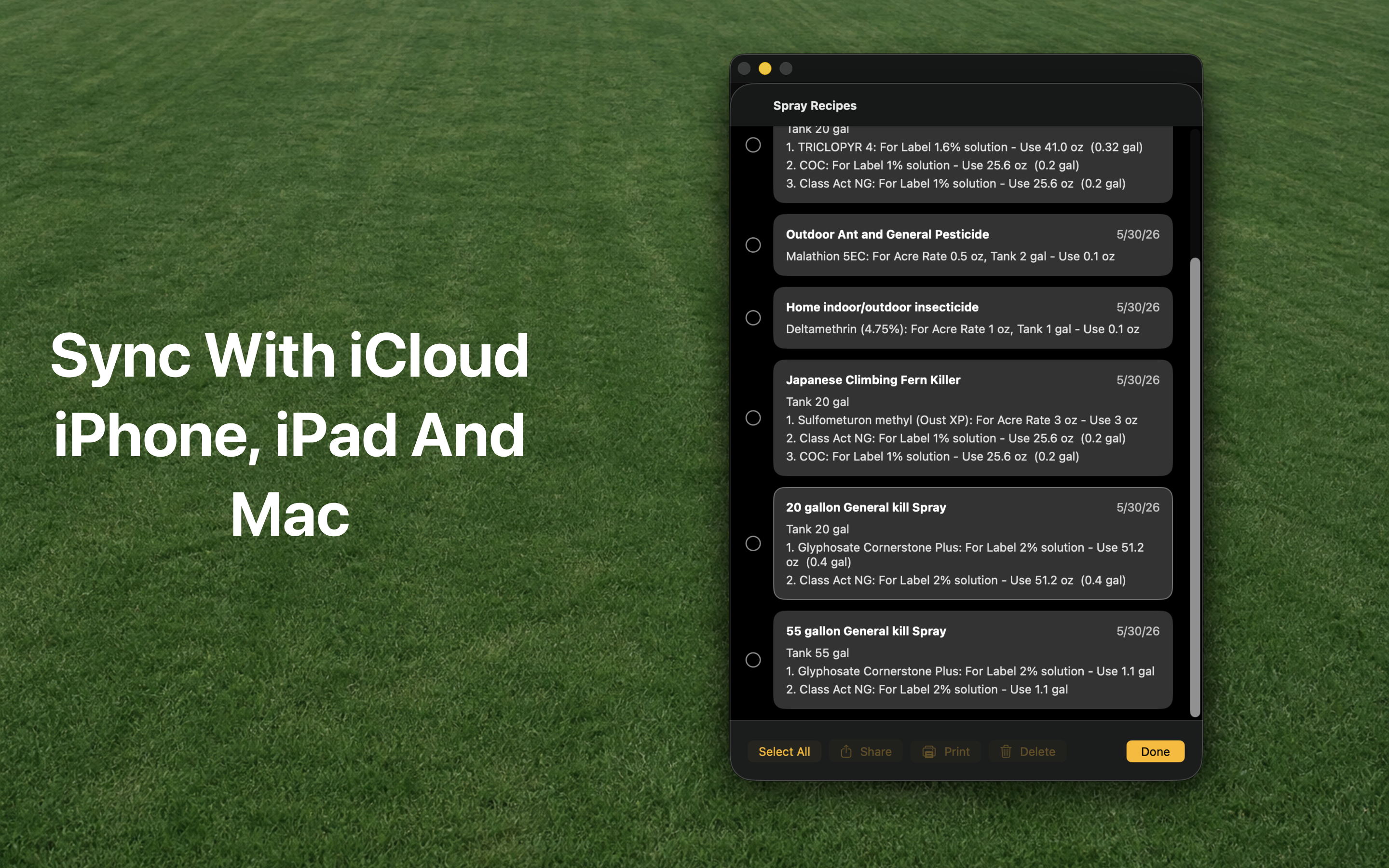Screen dimensions: 1389x868
Task: Click the Glyphosate line using 1.1 gal
Action: pos(970,671)
